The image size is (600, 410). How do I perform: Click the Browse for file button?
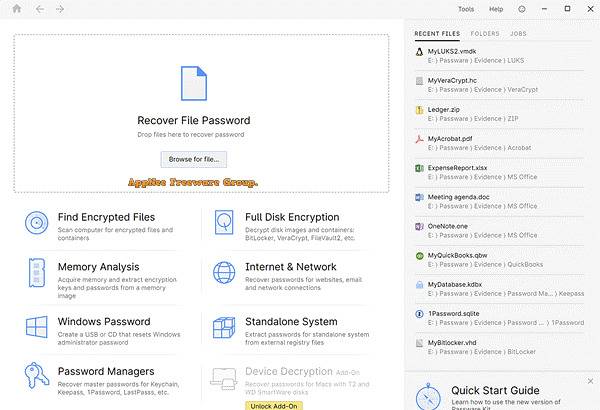coord(194,159)
